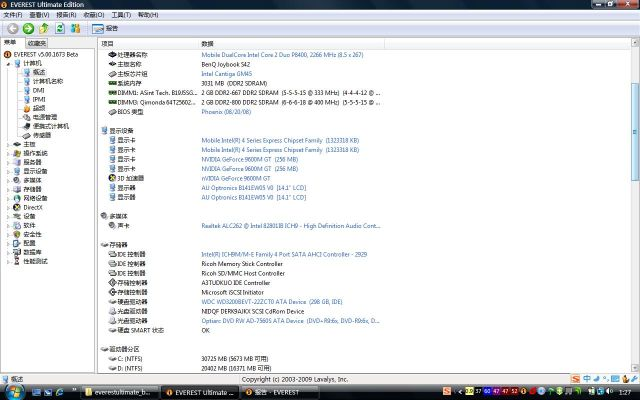Click the vertical scrollbar thumb
The width and height of the screenshot is (640, 400).
tap(635, 132)
